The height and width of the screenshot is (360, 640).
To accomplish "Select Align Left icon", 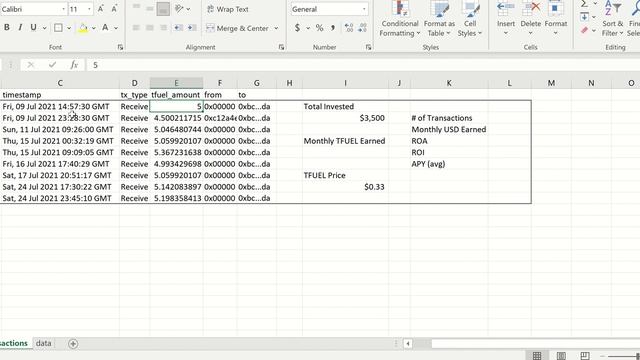I will (x=136, y=28).
